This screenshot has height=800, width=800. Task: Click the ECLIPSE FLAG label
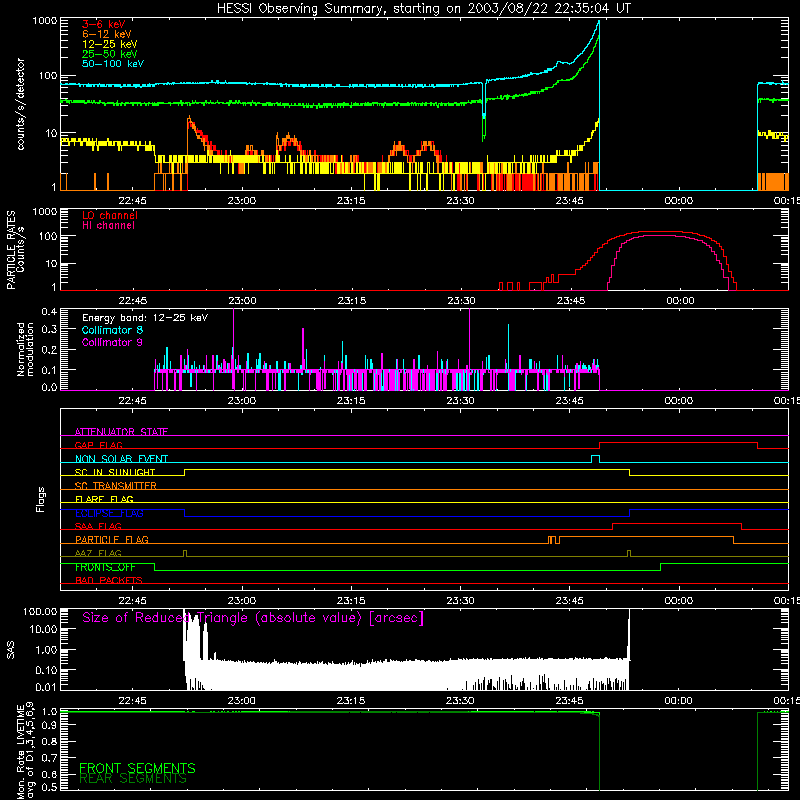tap(109, 513)
